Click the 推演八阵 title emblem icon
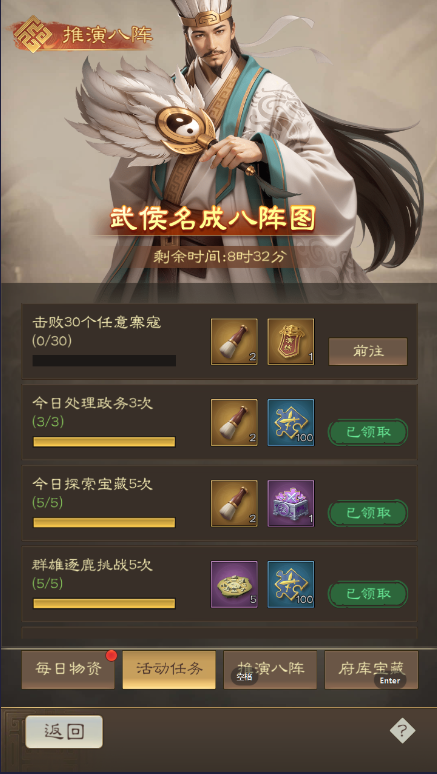The width and height of the screenshot is (437, 774). (x=33, y=34)
